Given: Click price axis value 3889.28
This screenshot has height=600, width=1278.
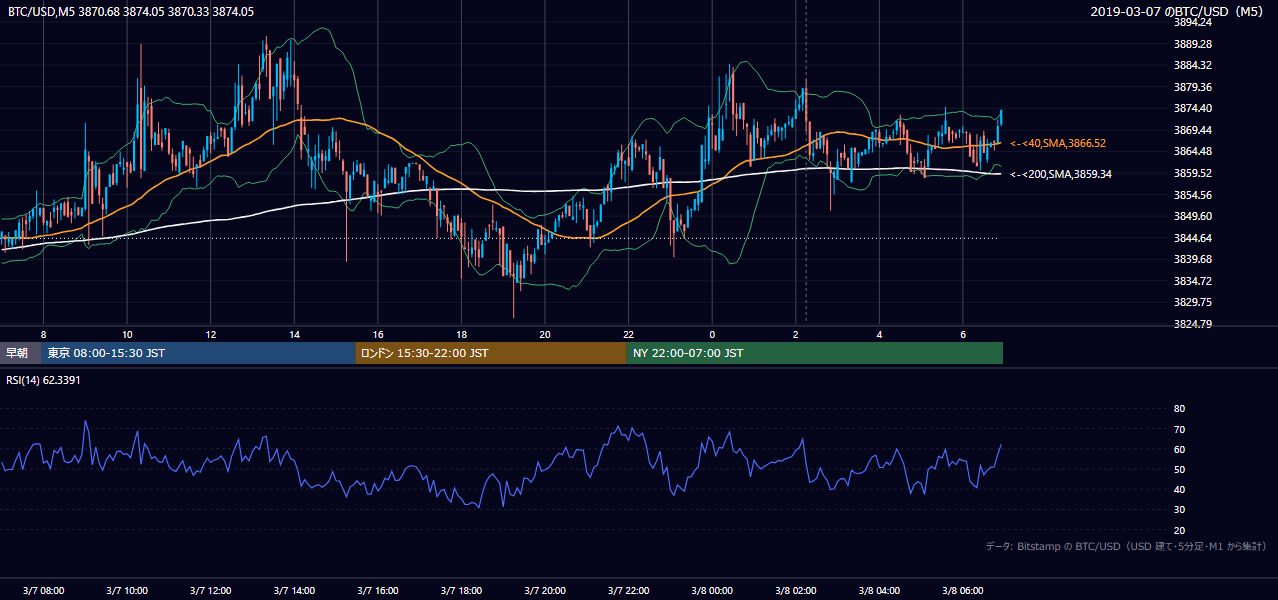Looking at the screenshot, I should click(x=1193, y=44).
